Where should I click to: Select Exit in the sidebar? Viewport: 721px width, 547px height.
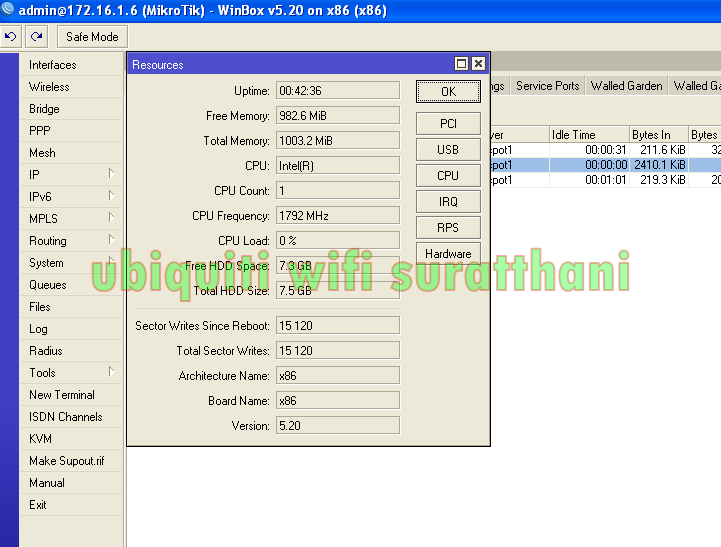coord(71,505)
